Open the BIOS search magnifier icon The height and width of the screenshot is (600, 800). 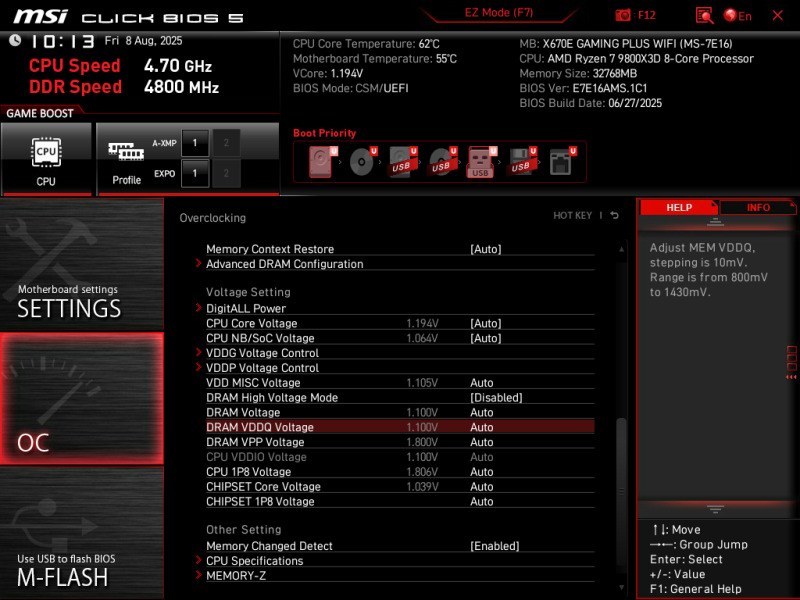704,15
